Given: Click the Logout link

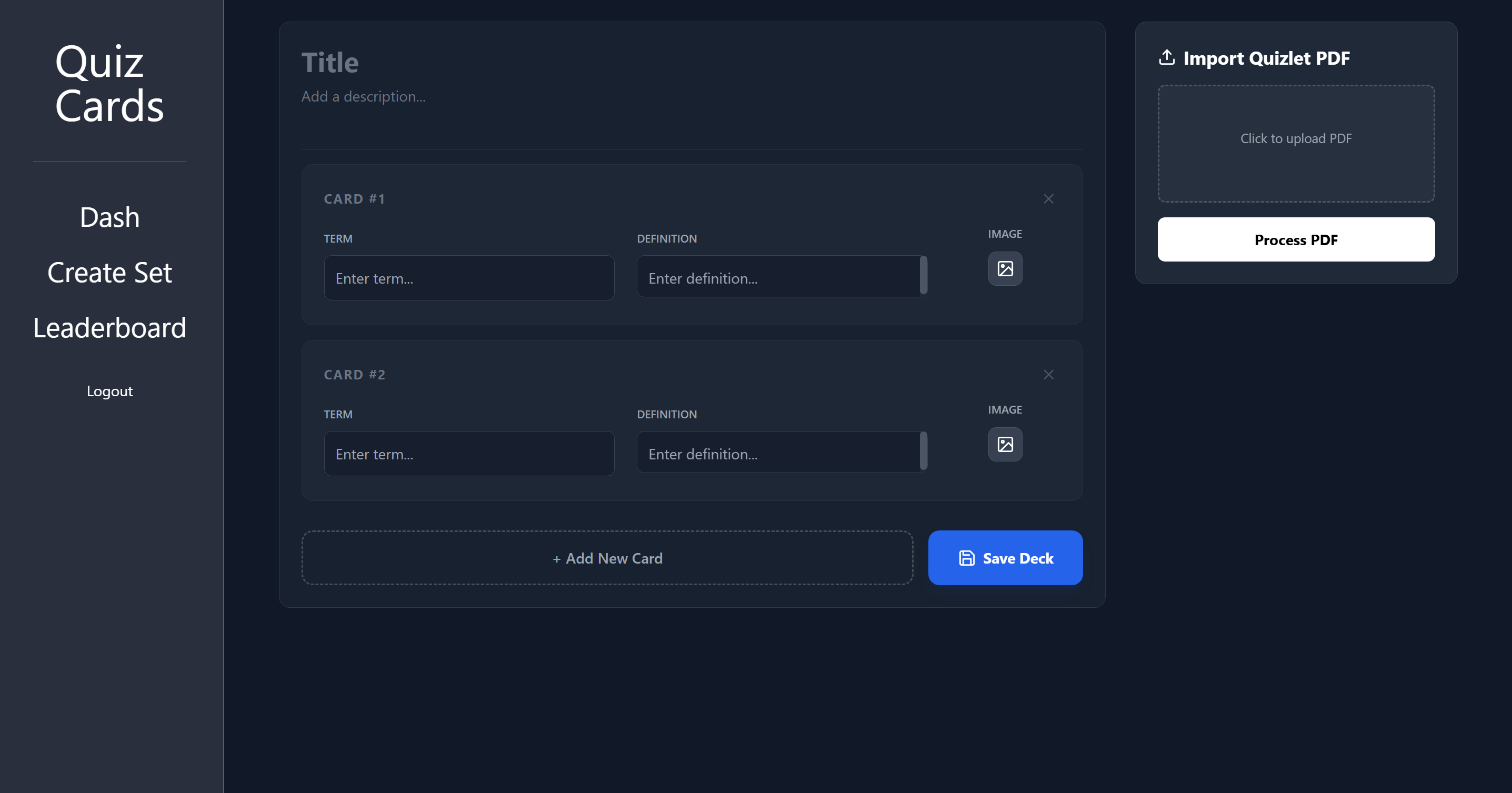Looking at the screenshot, I should coord(110,391).
